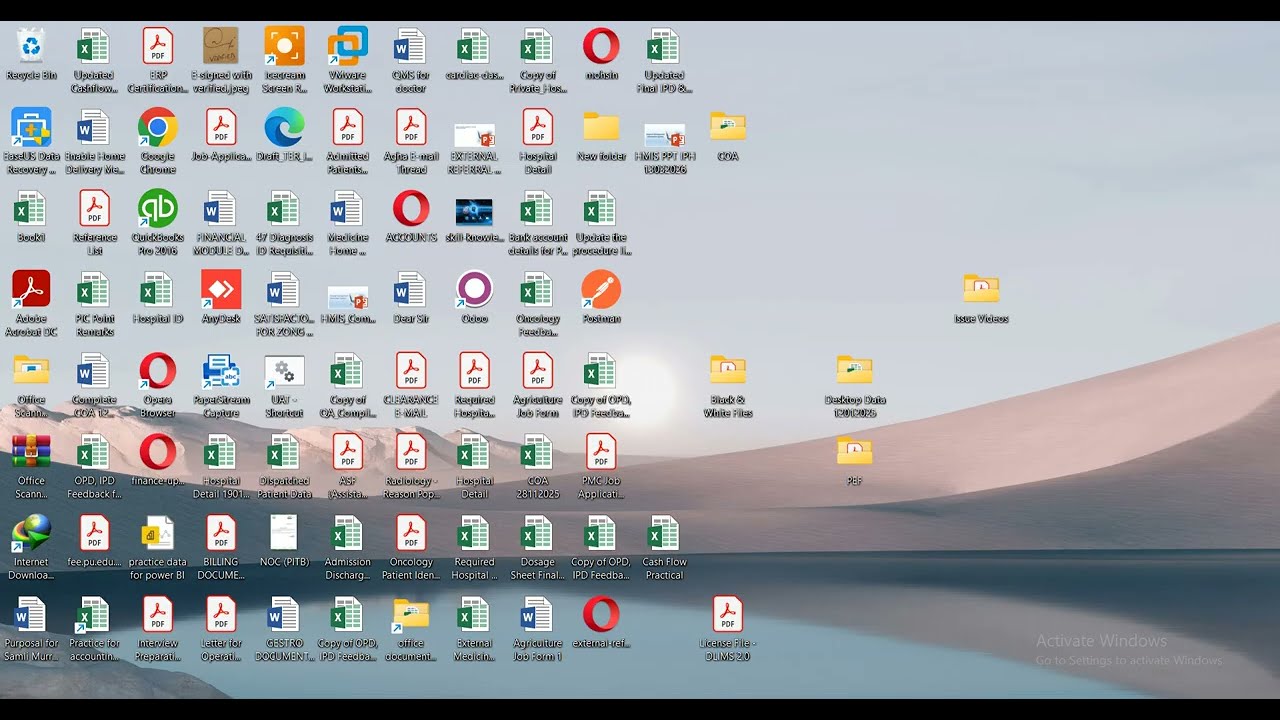Select the ACCOUNTS Opera file icon
Image resolution: width=1280 pixels, height=720 pixels.
click(x=411, y=209)
